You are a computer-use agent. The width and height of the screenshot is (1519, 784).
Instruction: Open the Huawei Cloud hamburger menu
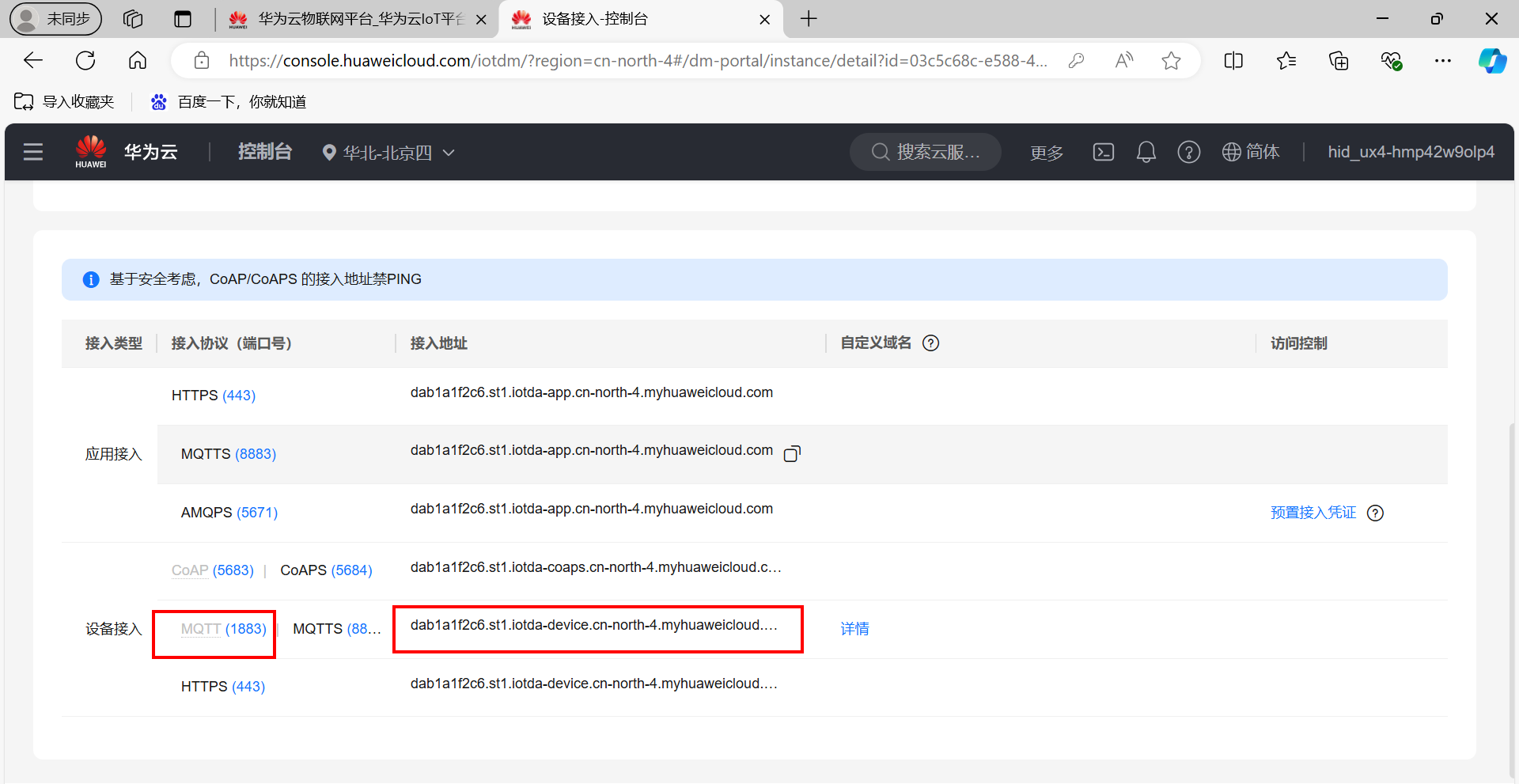coord(33,152)
